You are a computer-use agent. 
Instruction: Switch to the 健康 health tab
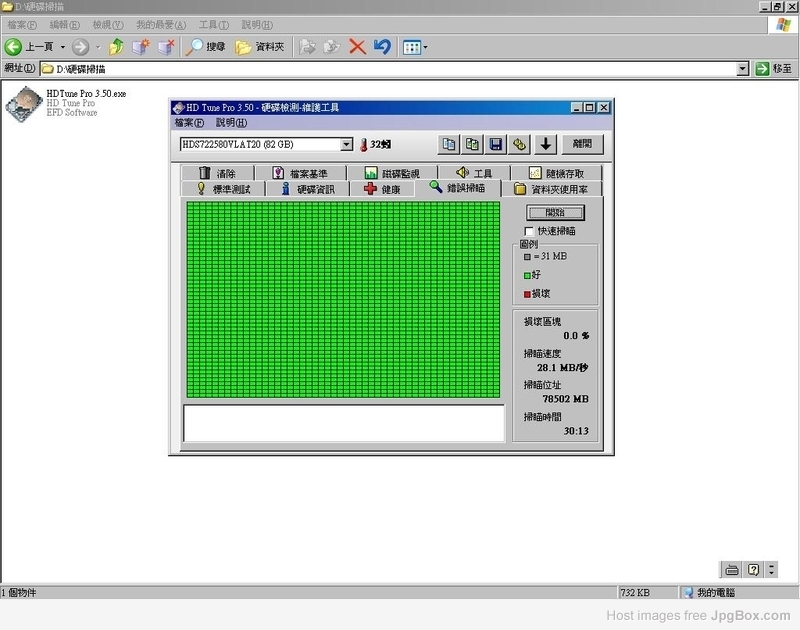(382, 189)
